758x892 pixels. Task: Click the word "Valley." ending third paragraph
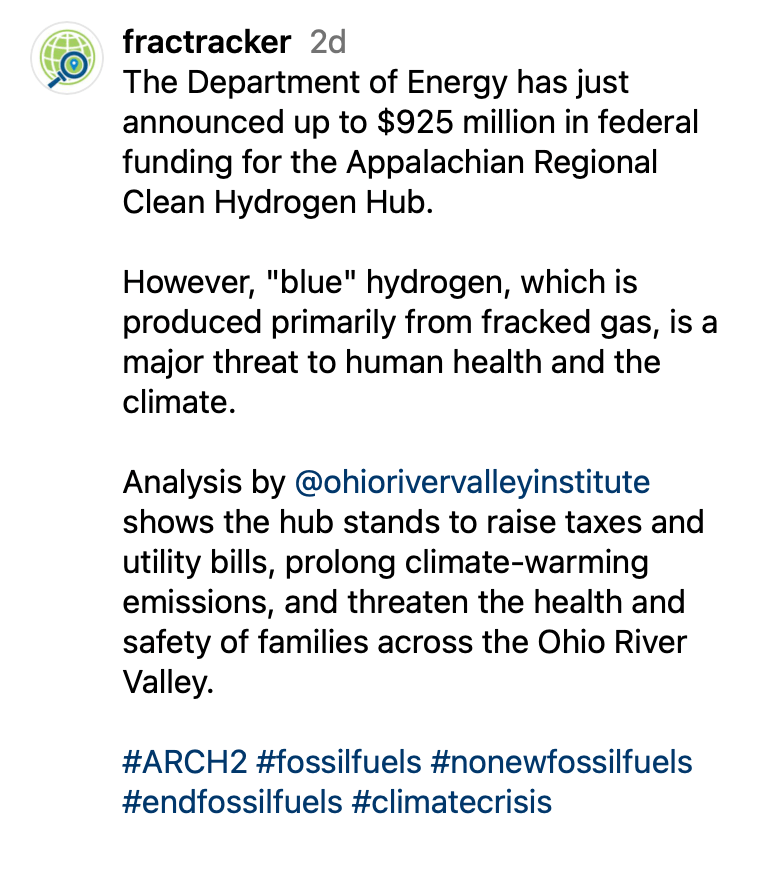(x=168, y=683)
